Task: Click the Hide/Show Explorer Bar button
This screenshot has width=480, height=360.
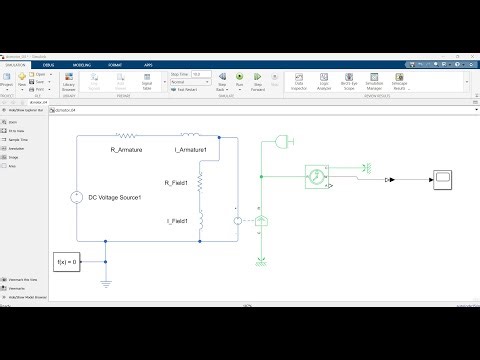Action: pos(23,110)
